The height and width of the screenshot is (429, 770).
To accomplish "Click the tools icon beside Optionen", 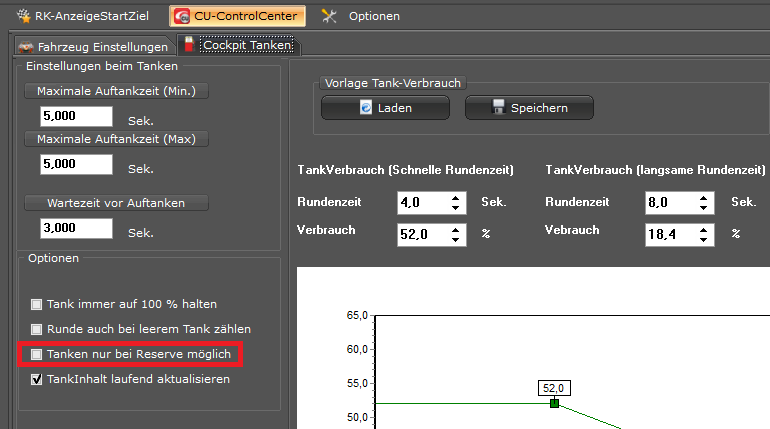I will click(x=329, y=16).
